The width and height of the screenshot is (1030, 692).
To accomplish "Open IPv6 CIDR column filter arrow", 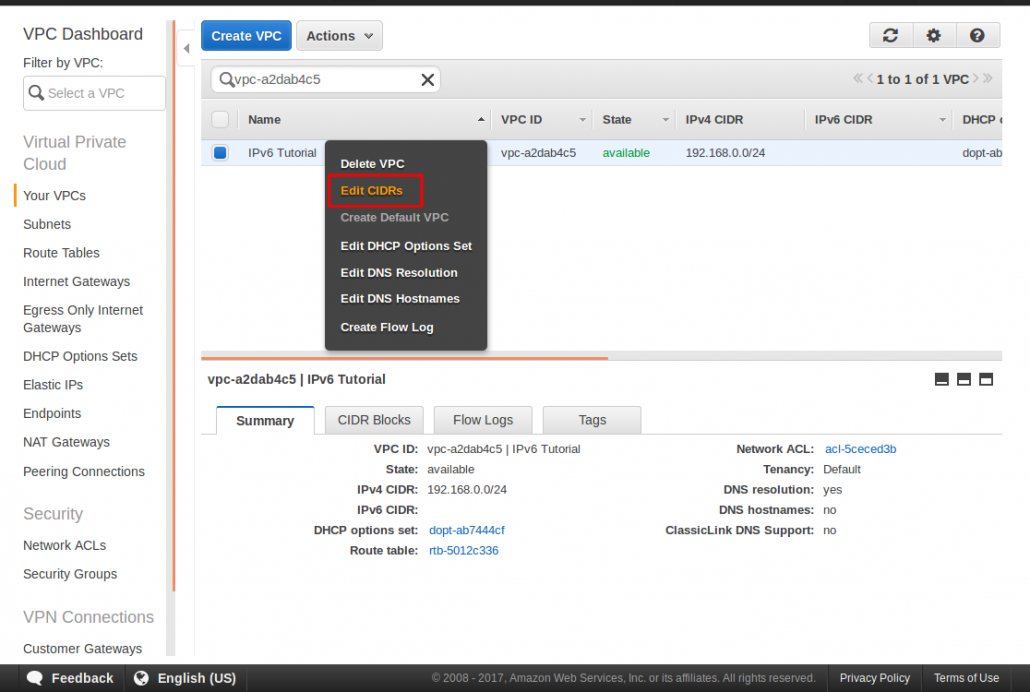I will [943, 120].
